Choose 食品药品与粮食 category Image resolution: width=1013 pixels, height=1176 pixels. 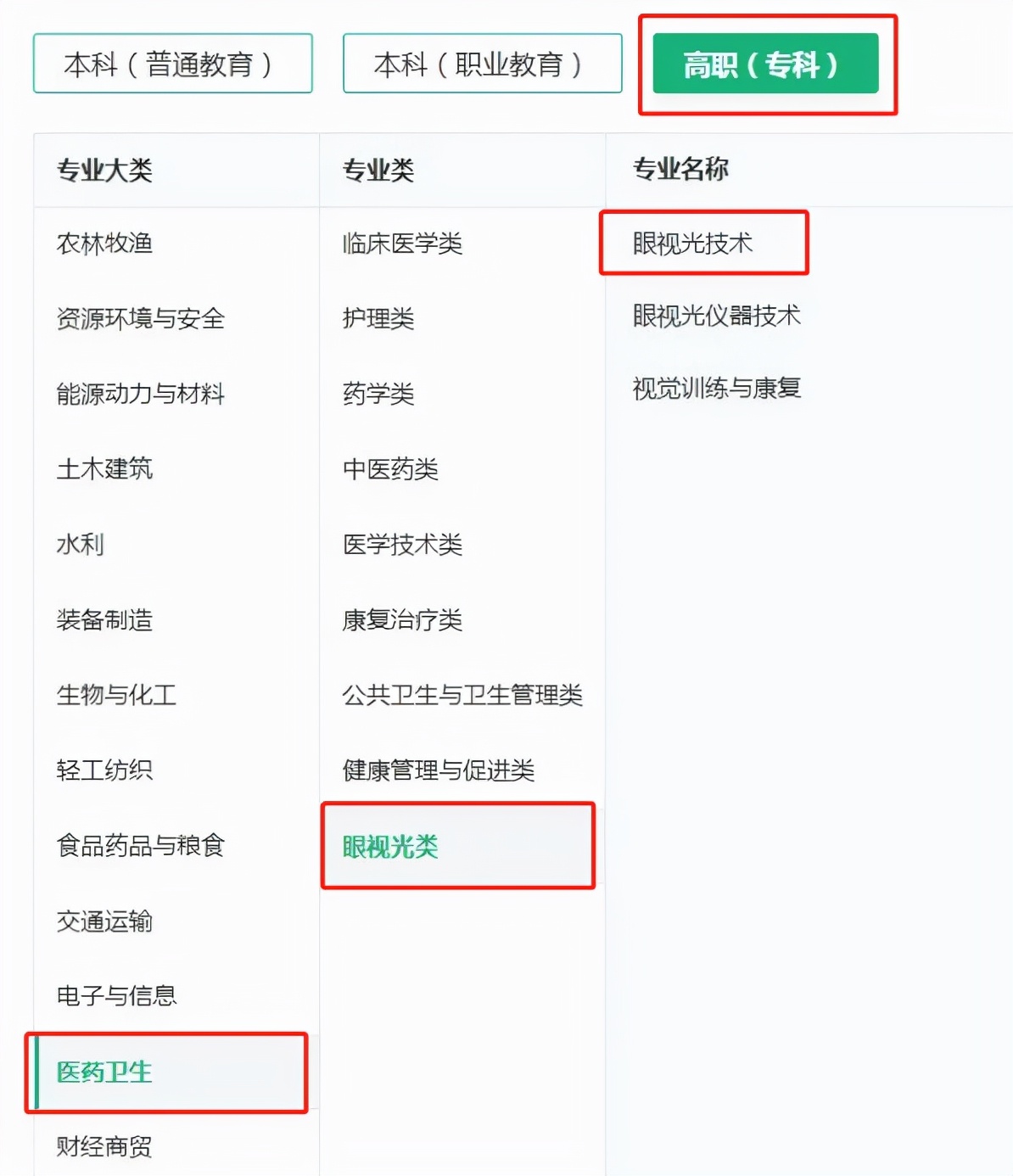coord(140,846)
